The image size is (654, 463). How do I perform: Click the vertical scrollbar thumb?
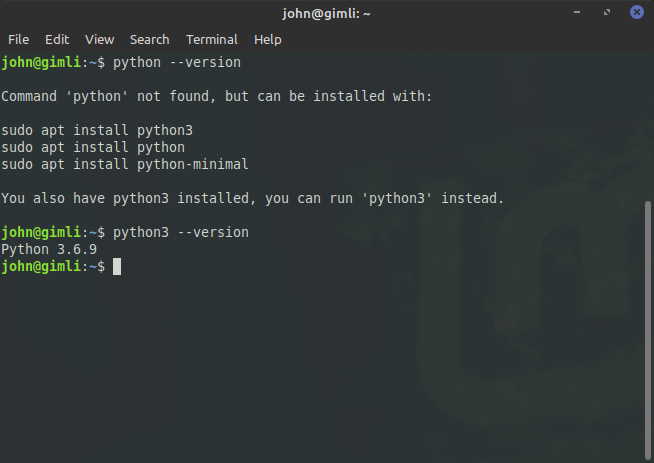click(x=647, y=330)
